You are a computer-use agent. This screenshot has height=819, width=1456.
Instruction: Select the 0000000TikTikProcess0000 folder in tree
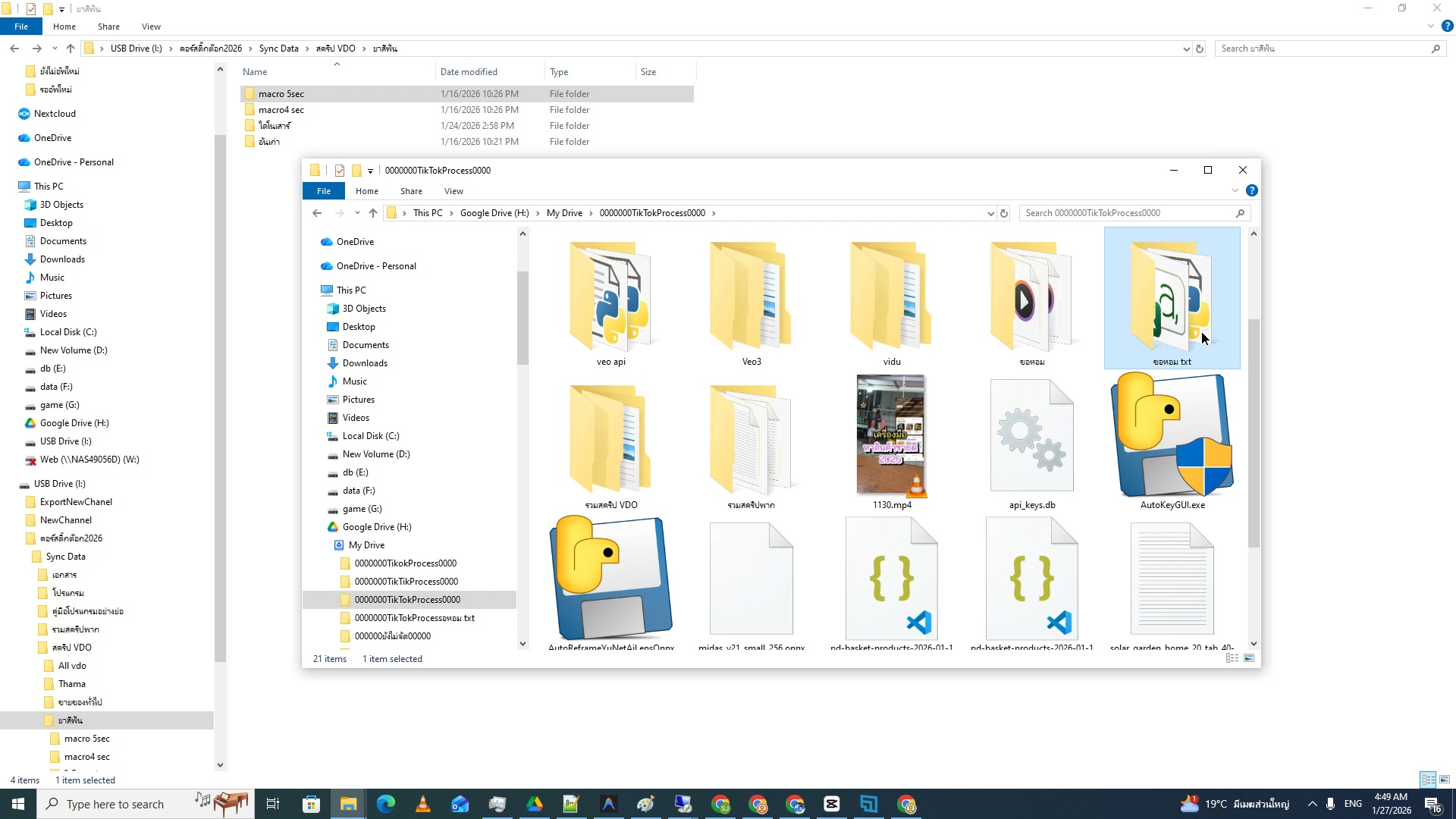[x=406, y=582]
